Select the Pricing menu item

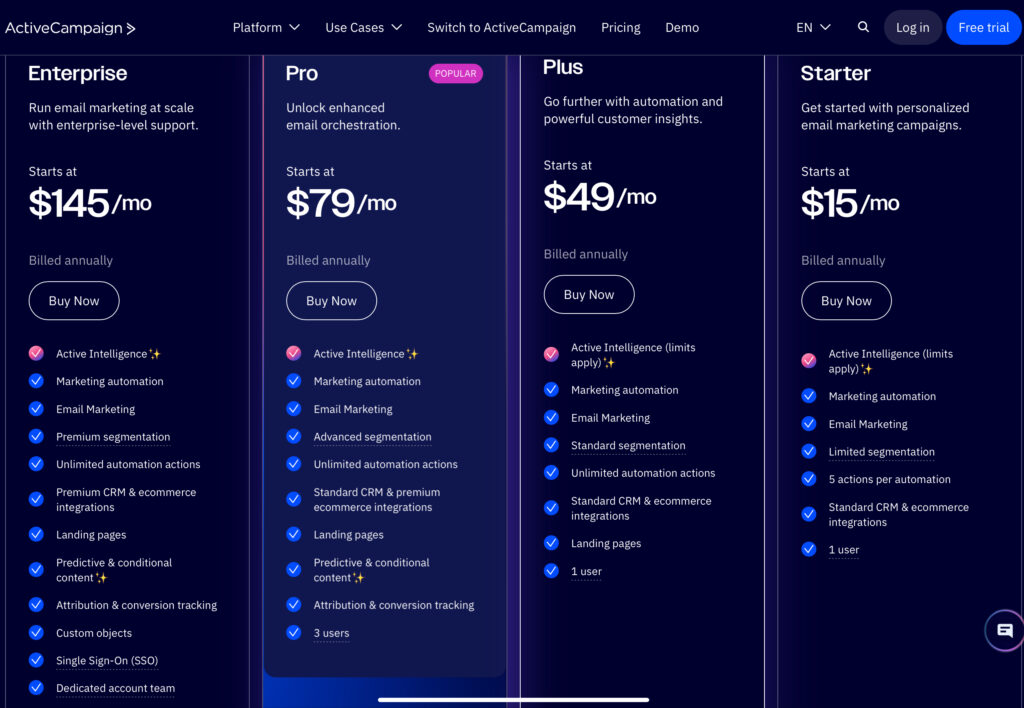[x=620, y=27]
